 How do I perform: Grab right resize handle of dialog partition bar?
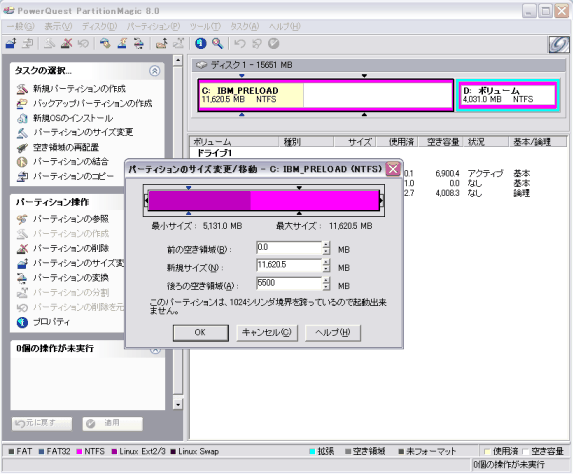pos(381,200)
